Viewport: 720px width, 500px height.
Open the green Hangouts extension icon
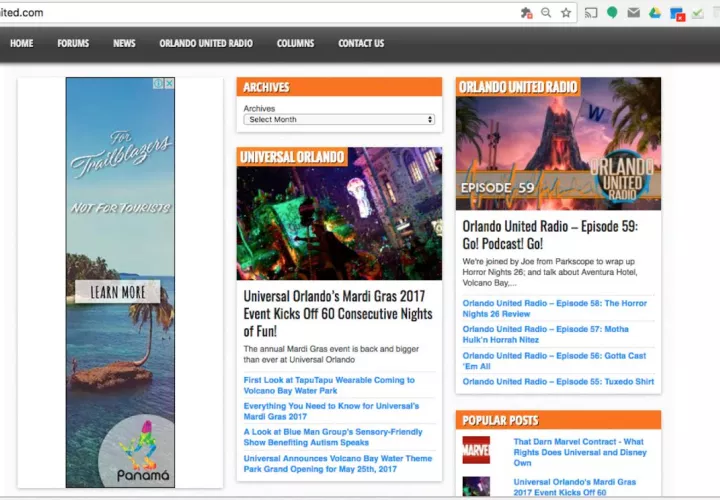pyautogui.click(x=612, y=13)
